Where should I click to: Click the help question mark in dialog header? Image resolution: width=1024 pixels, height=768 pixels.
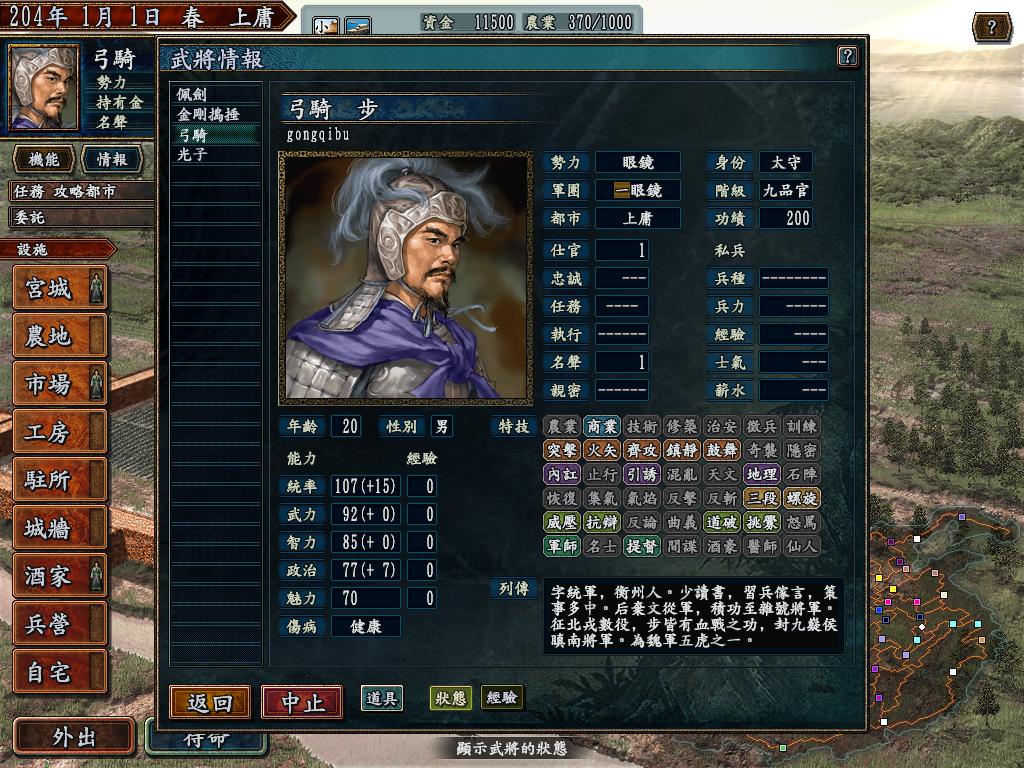pyautogui.click(x=847, y=56)
